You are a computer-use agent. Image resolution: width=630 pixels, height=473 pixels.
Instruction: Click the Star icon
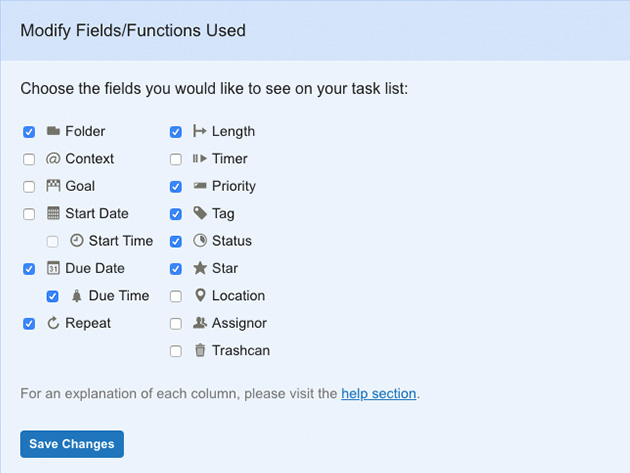200,268
